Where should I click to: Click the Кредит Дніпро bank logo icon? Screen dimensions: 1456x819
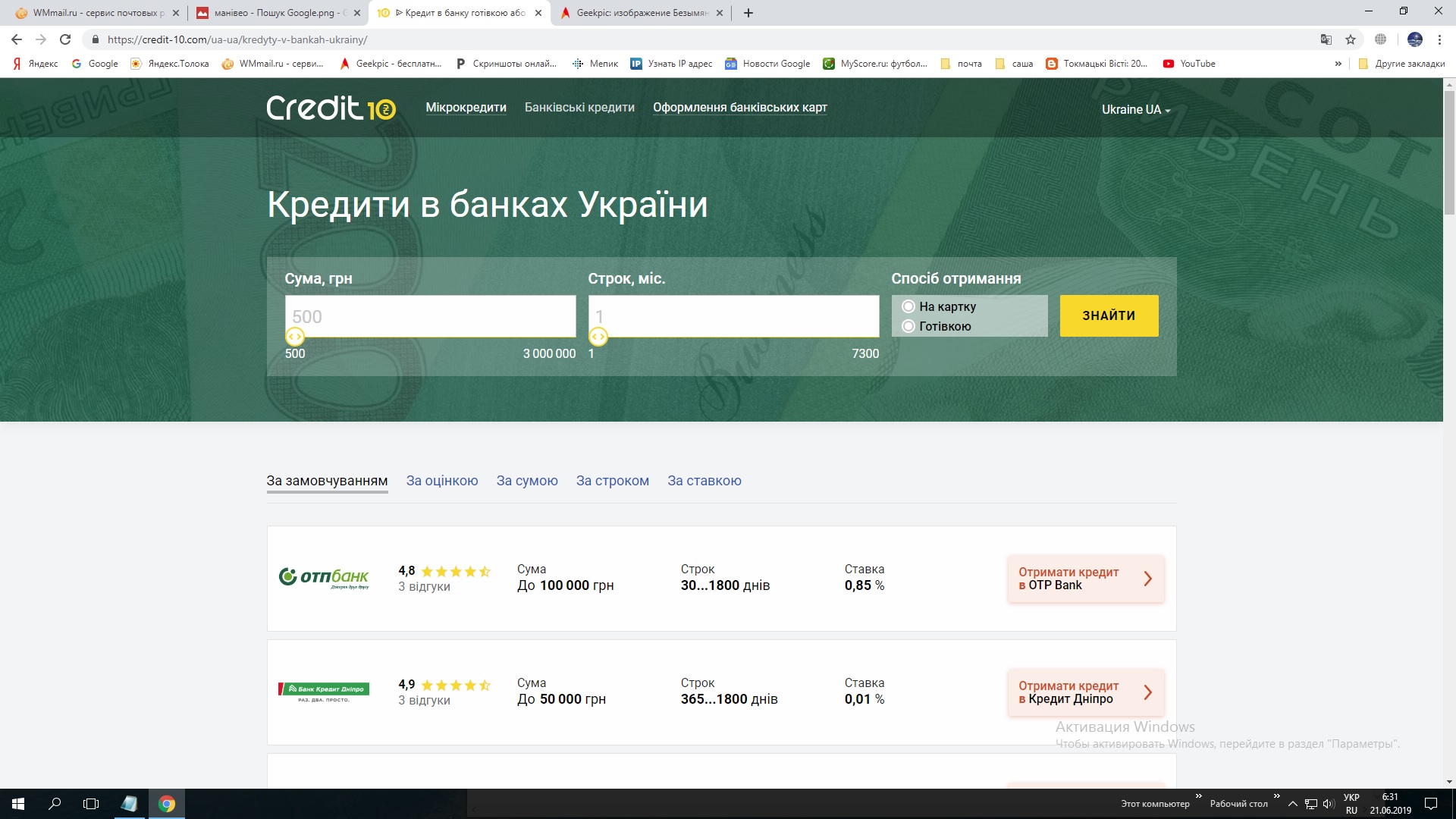(323, 691)
